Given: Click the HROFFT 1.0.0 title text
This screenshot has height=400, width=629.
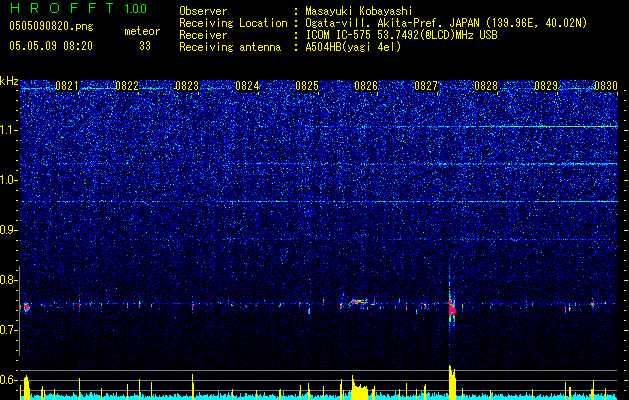Looking at the screenshot, I should pos(78,8).
